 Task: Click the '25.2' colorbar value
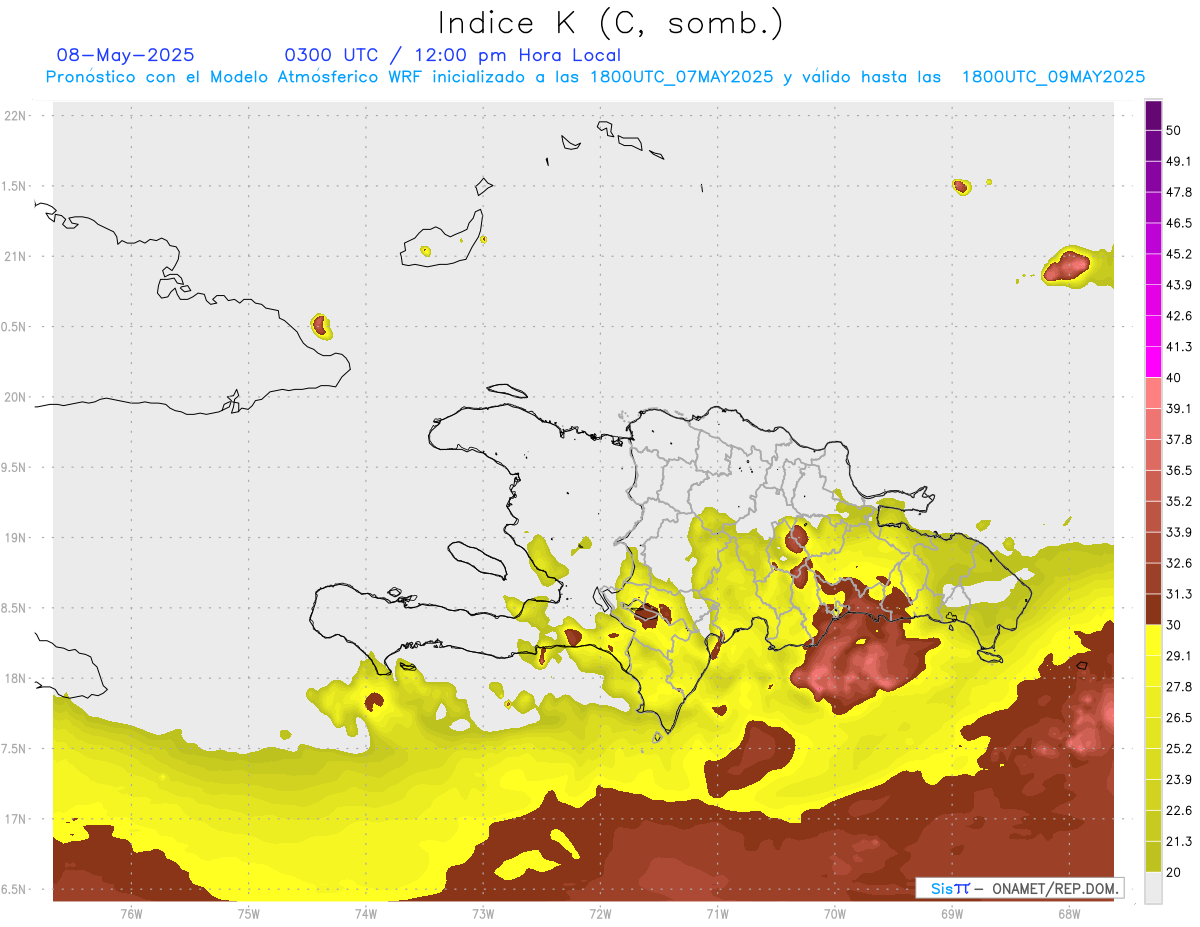[1179, 749]
